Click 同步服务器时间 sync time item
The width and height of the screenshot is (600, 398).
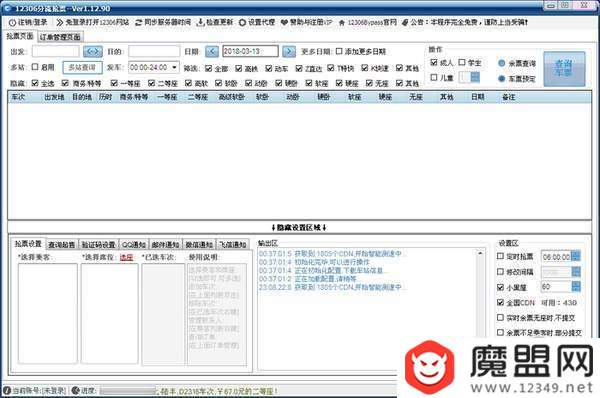click(x=163, y=23)
